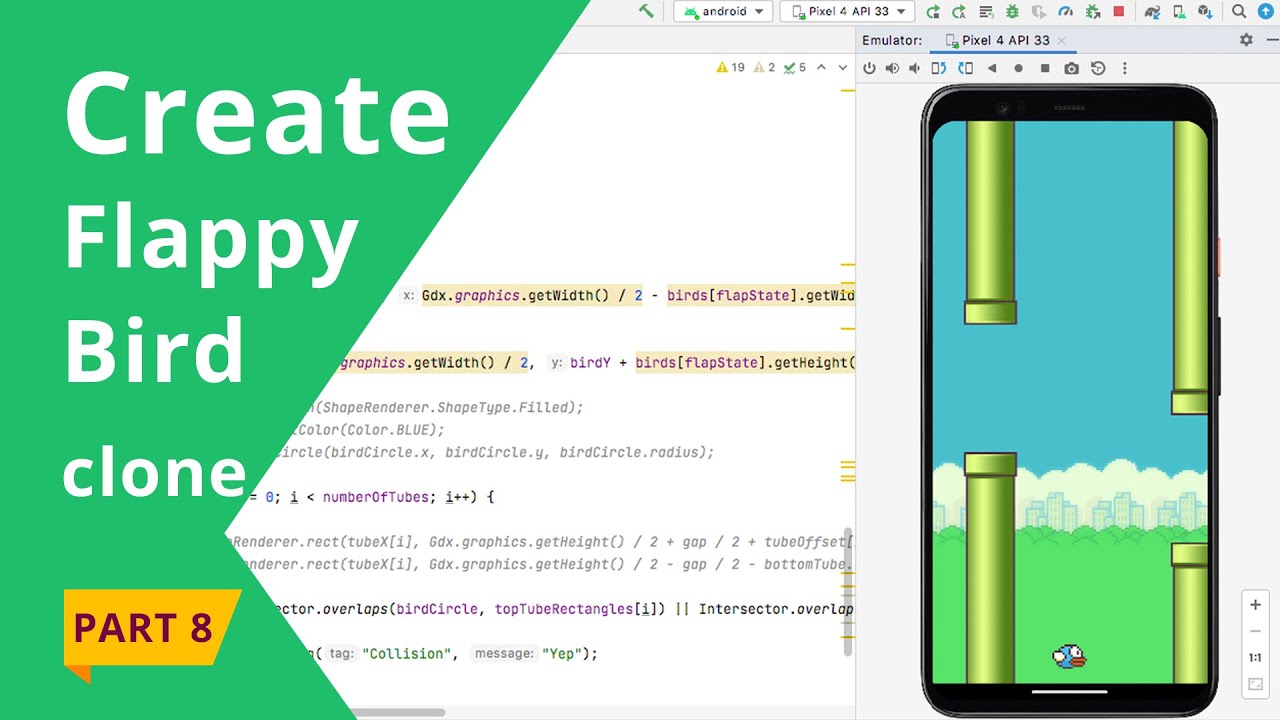The width and height of the screenshot is (1280, 720).
Task: Click the "Yep" message string in code
Action: click(561, 654)
